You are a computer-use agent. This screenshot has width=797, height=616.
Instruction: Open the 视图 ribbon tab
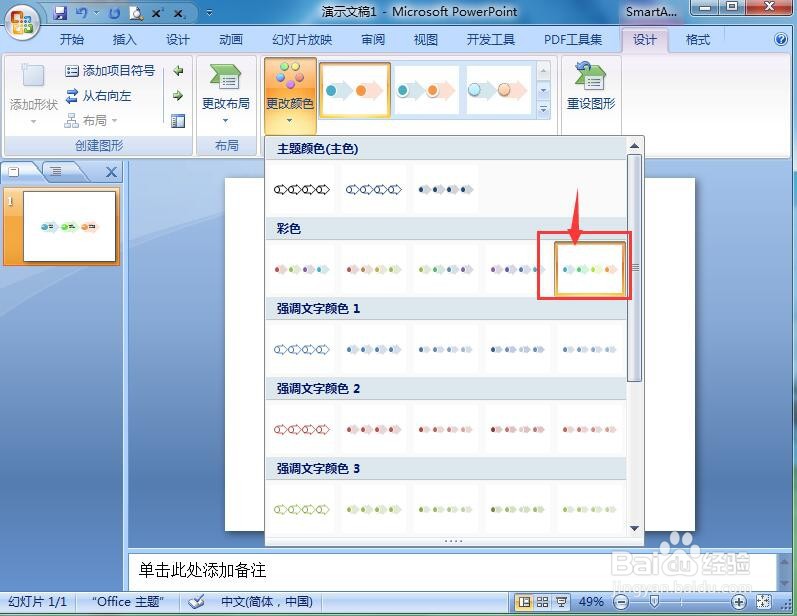425,39
